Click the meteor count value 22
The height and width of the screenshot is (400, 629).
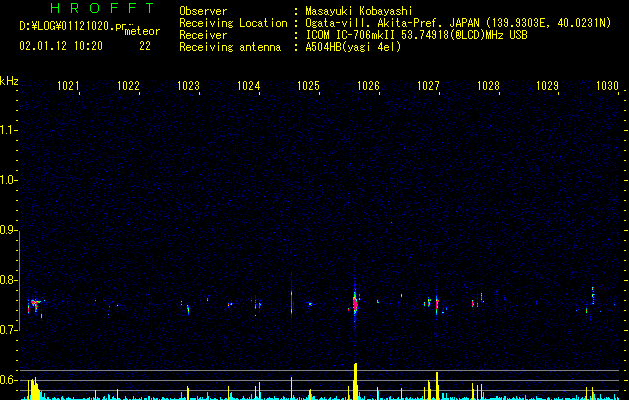(x=145, y=46)
